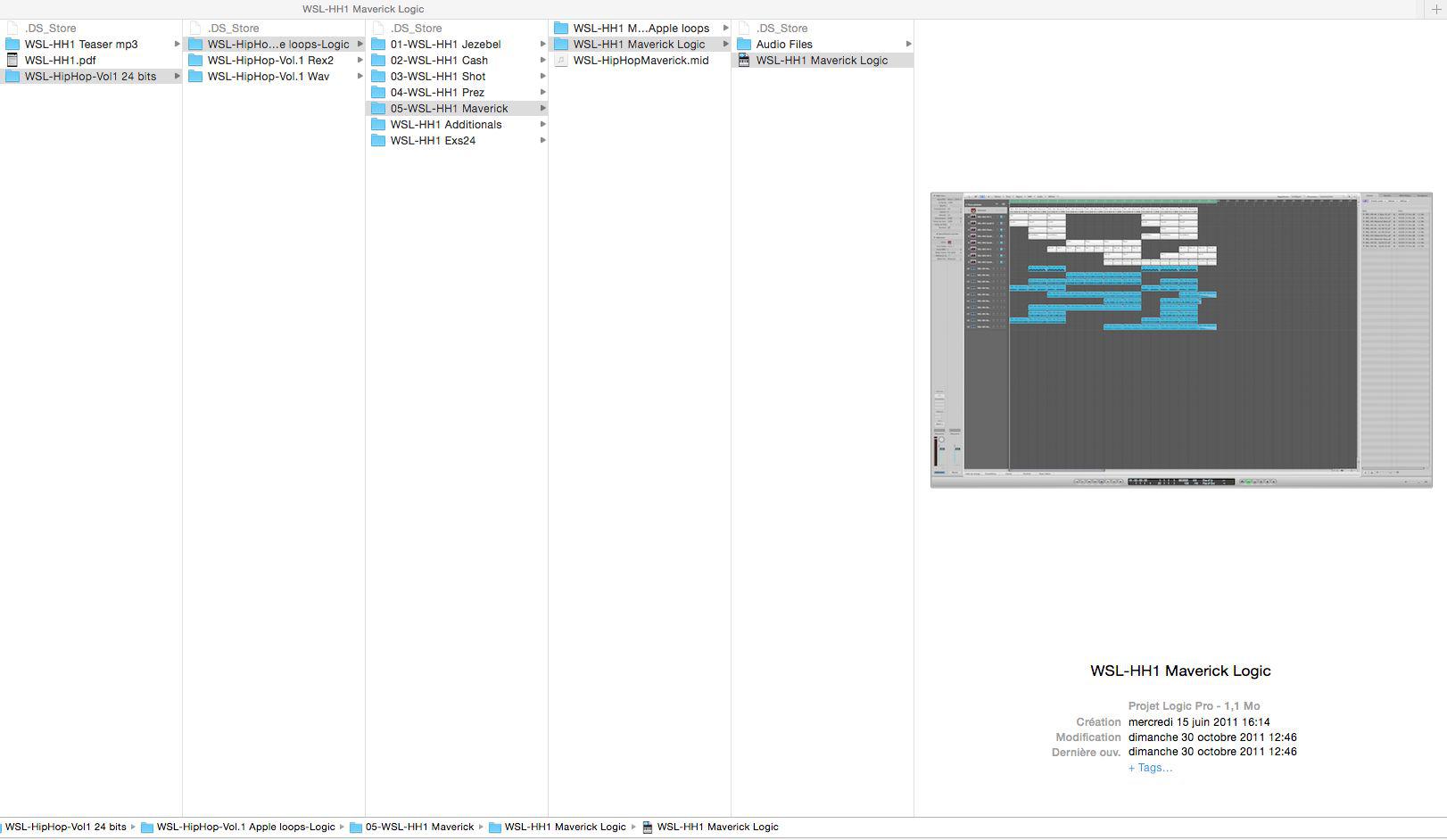Click the 04-WSL-HH1 Prez folder icon
This screenshot has height=840, width=1447.
click(x=378, y=92)
